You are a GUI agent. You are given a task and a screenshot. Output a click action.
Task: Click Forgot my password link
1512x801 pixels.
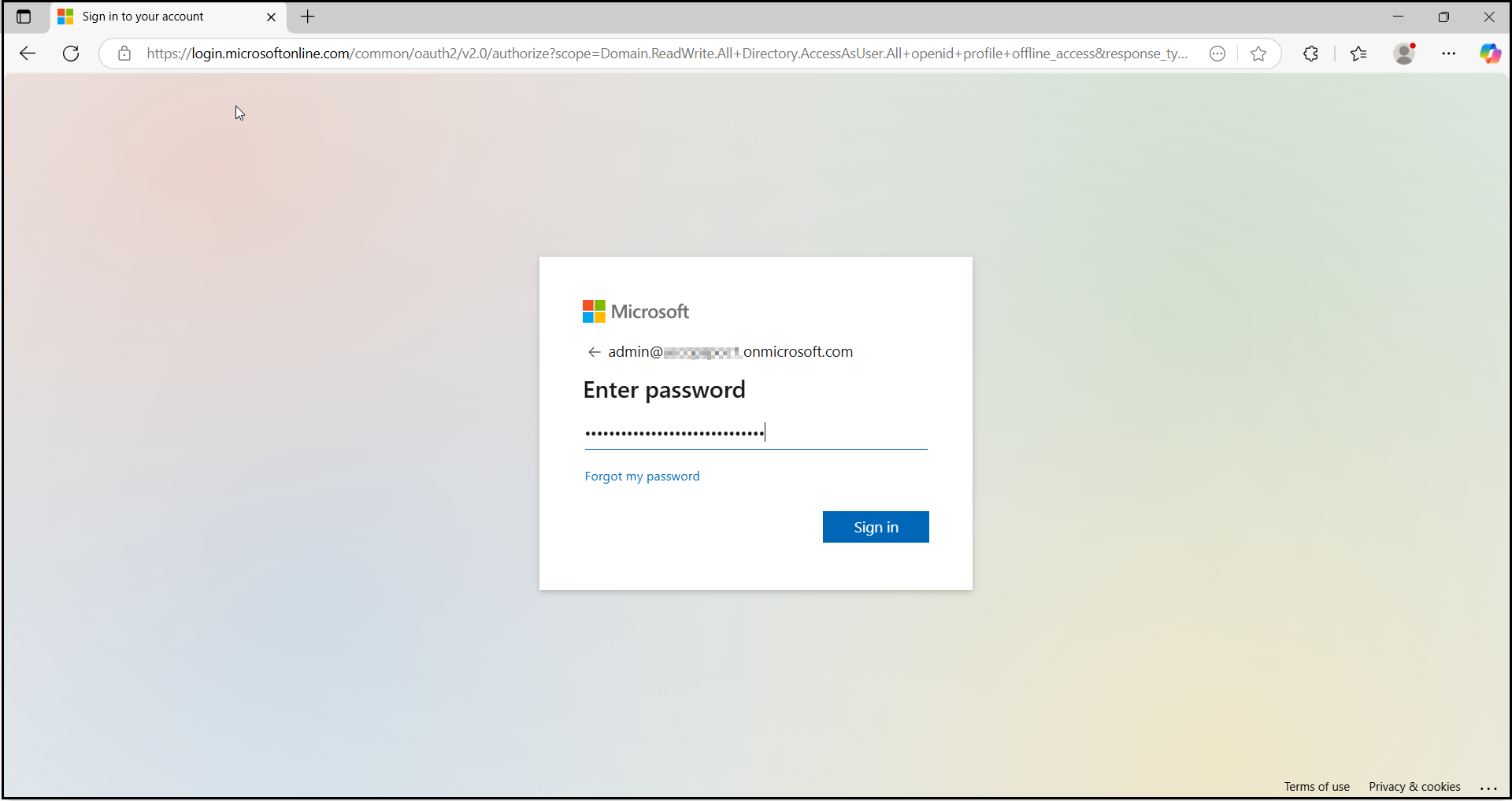coord(642,477)
